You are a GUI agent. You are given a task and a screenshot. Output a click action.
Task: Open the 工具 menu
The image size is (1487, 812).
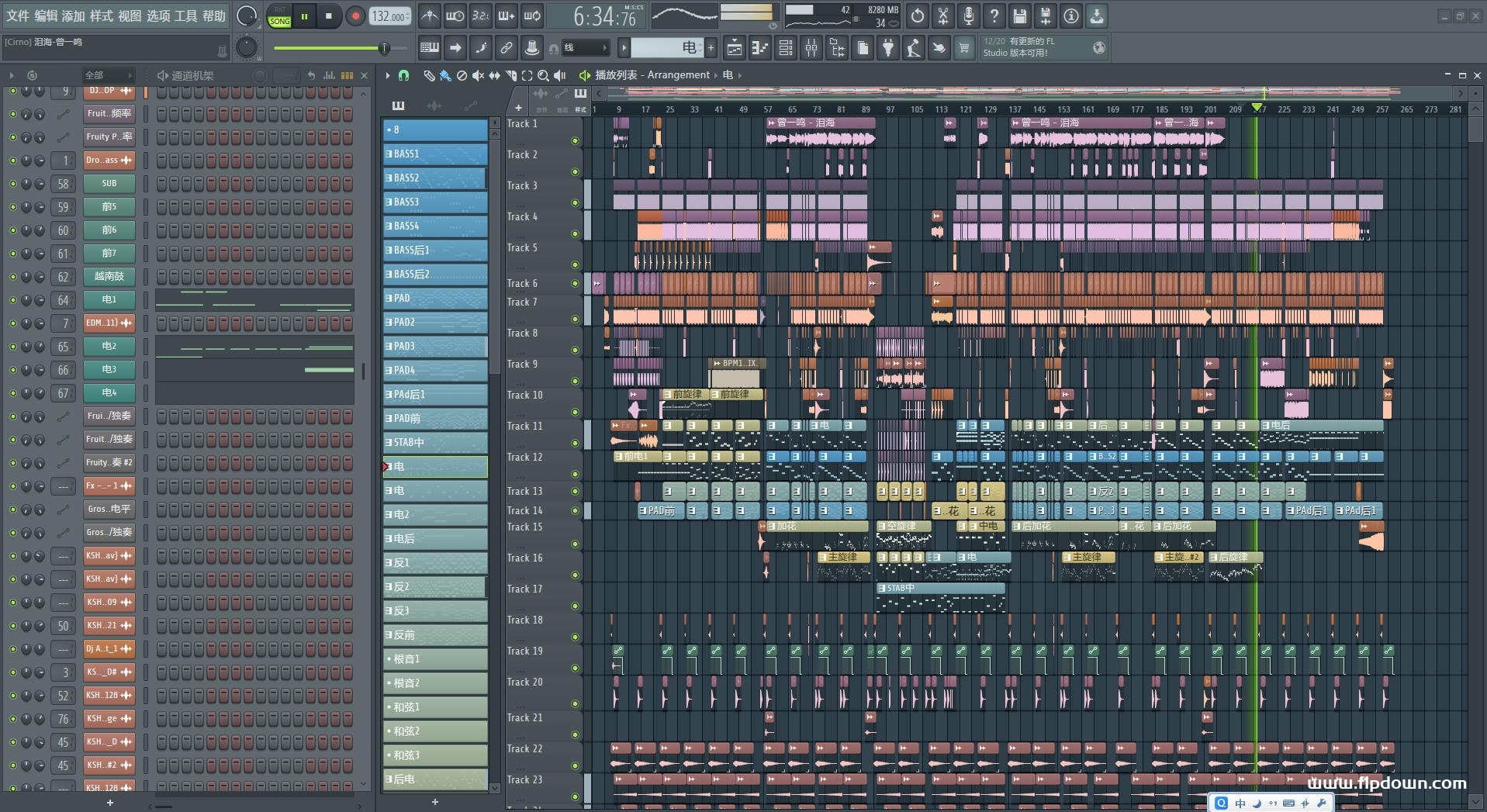(x=185, y=16)
